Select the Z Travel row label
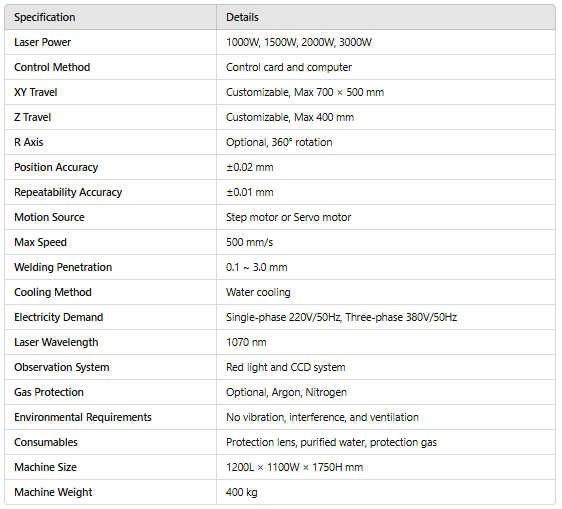The width and height of the screenshot is (562, 509). click(x=33, y=117)
